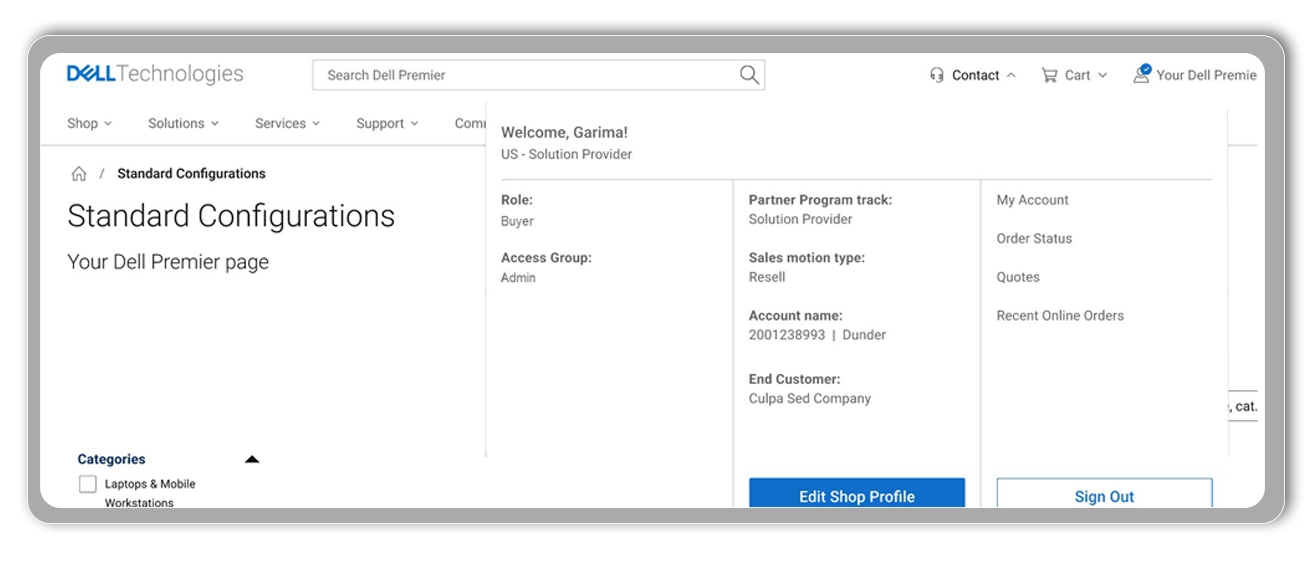This screenshot has height=564, width=1312.
Task: Open the My Account link
Action: click(1032, 200)
